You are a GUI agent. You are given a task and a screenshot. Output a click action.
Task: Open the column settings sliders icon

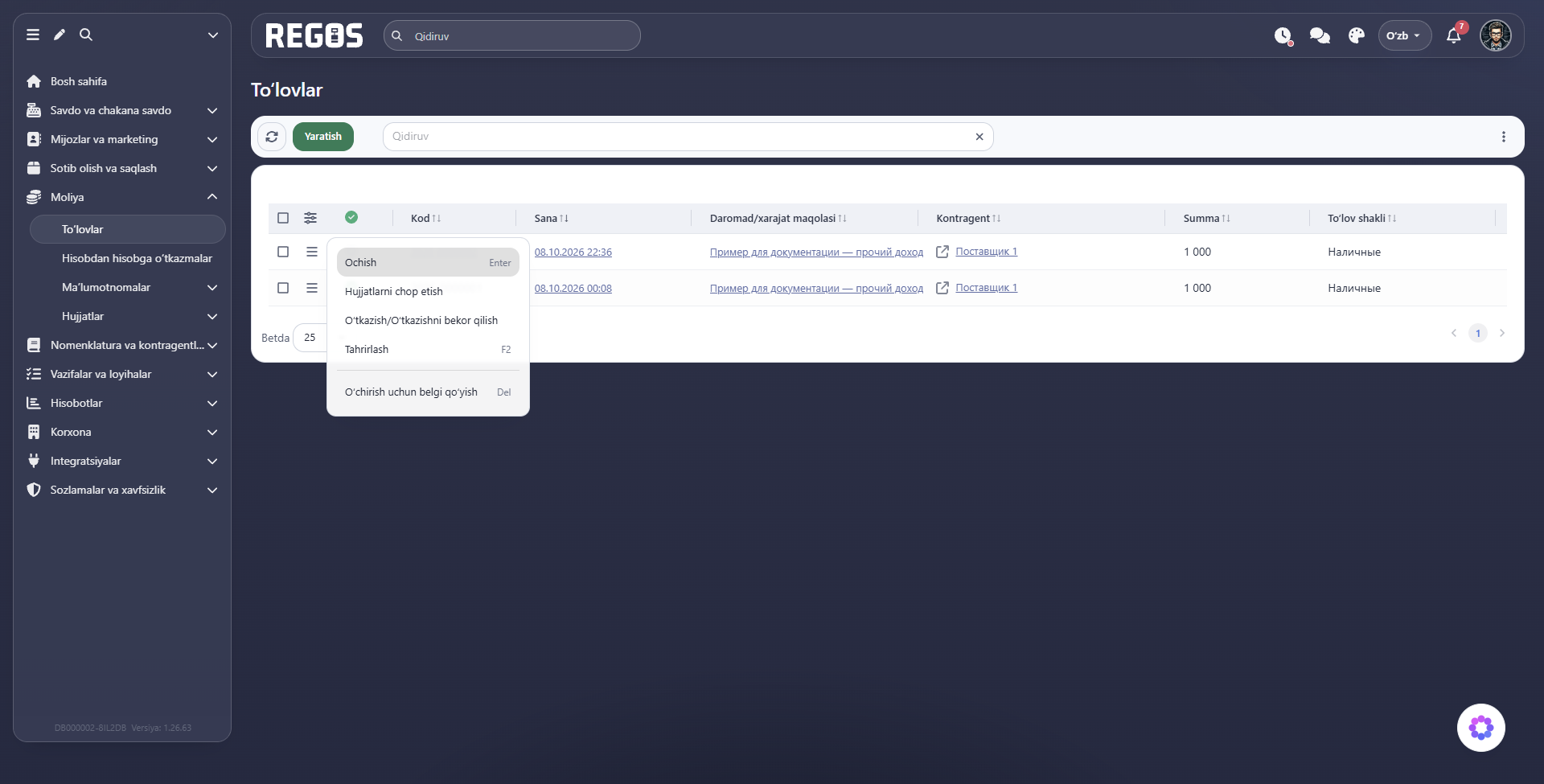click(x=310, y=218)
